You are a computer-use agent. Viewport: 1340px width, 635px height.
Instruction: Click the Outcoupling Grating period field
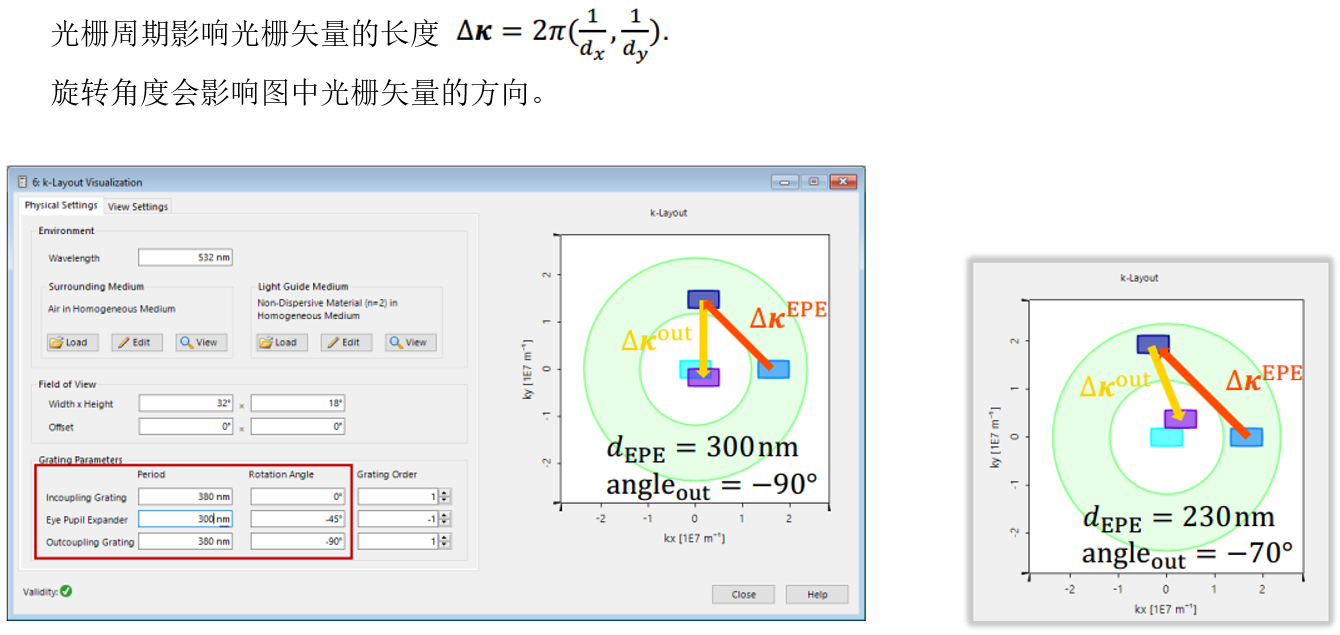[185, 542]
